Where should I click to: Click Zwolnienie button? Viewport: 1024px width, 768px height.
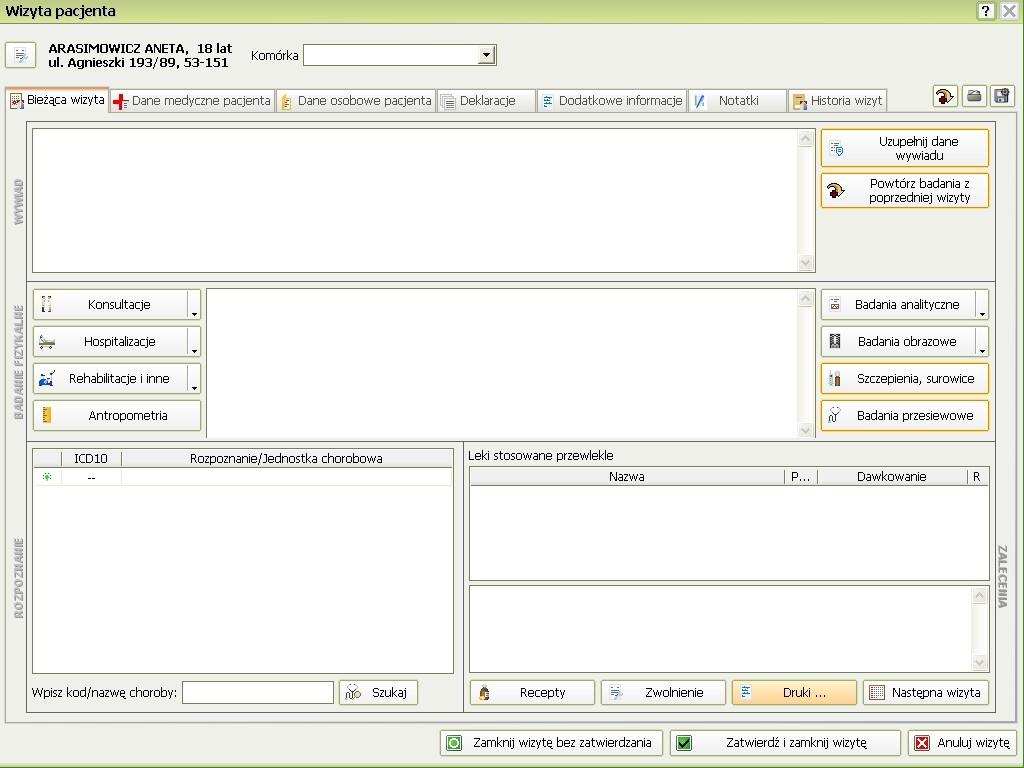click(x=664, y=692)
